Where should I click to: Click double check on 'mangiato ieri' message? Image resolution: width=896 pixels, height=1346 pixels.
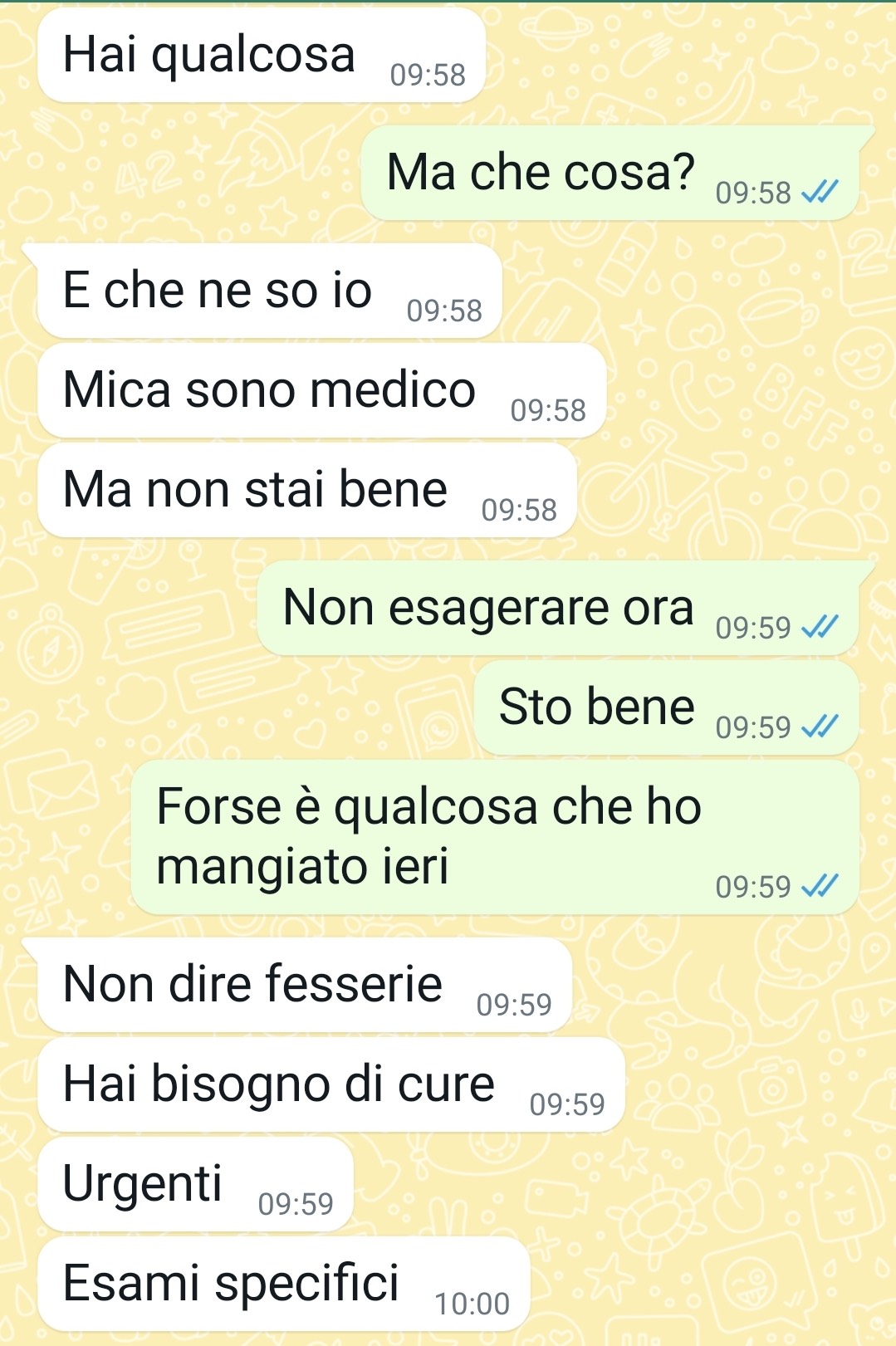coord(820,887)
